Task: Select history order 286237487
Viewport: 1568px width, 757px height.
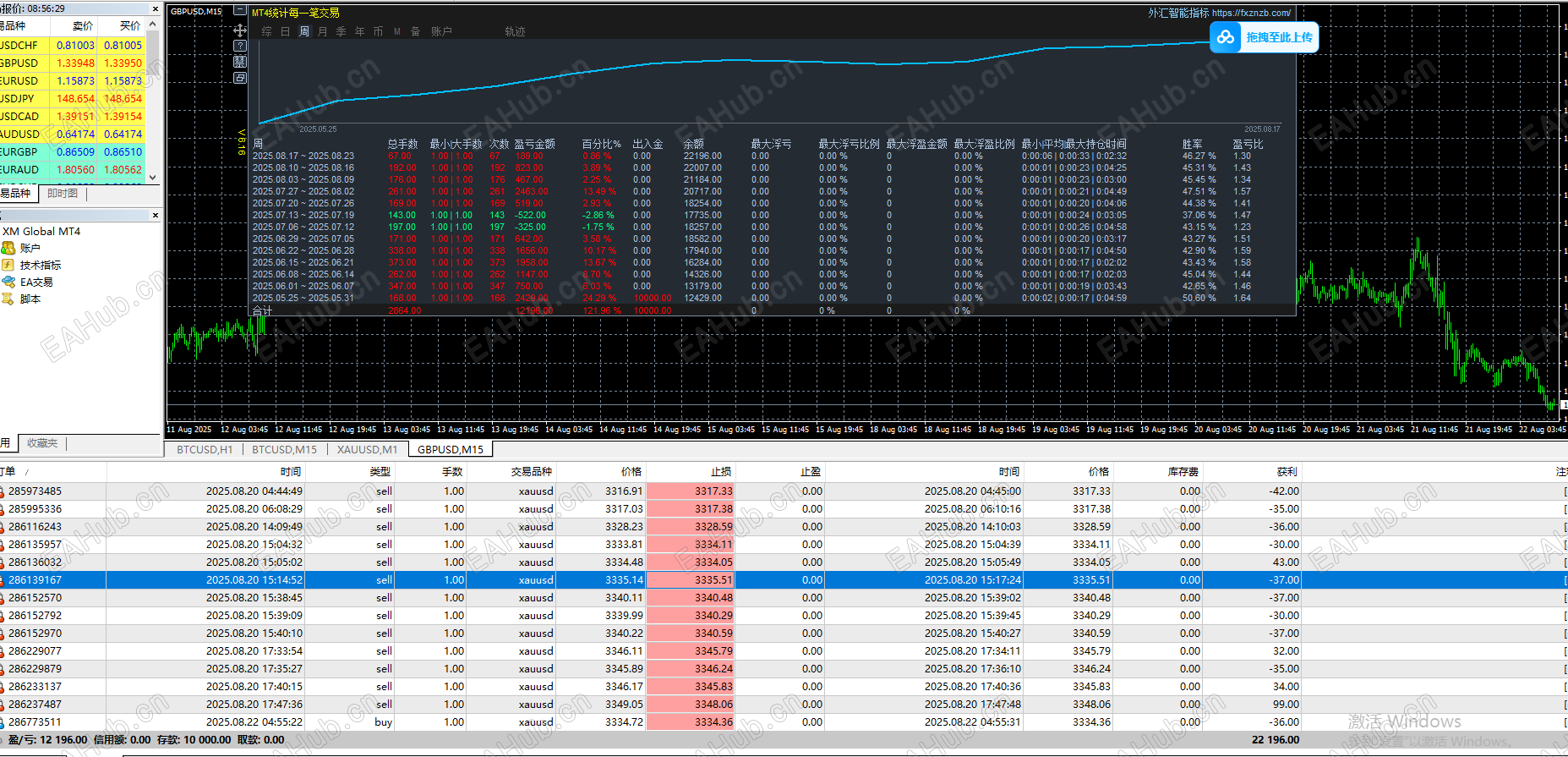Action: tap(784, 705)
